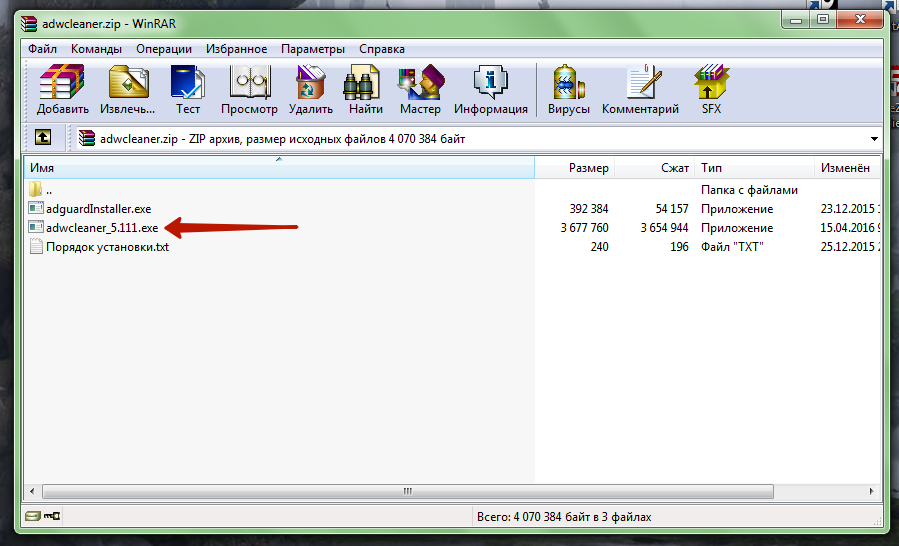Open the Справка menu
This screenshot has height=546, width=899.
(382, 49)
